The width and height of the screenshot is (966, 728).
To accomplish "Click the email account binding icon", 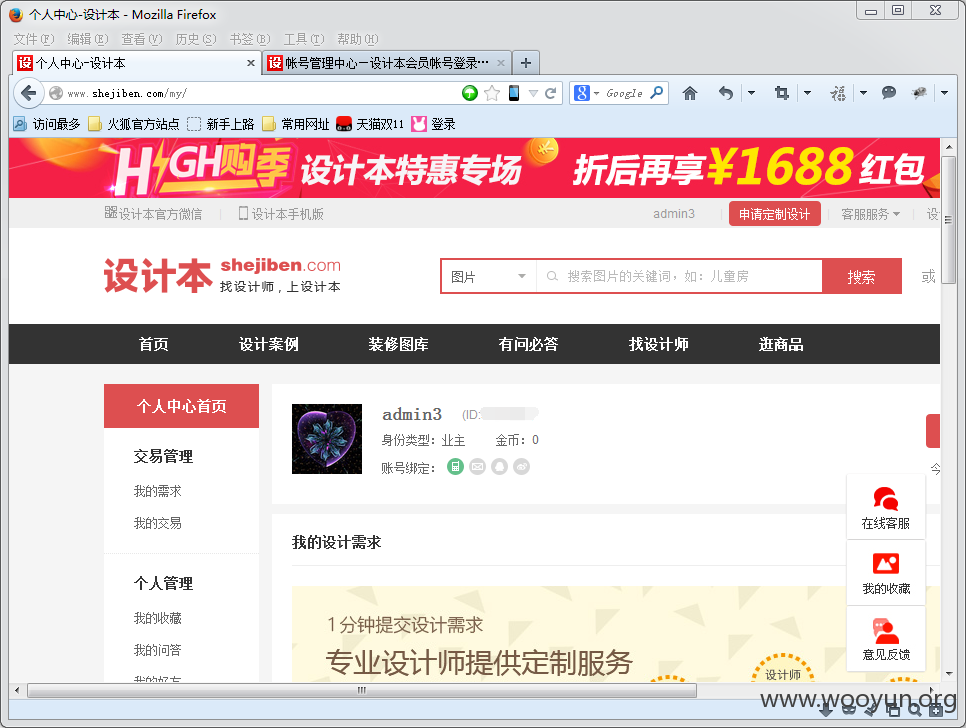I will pos(477,467).
